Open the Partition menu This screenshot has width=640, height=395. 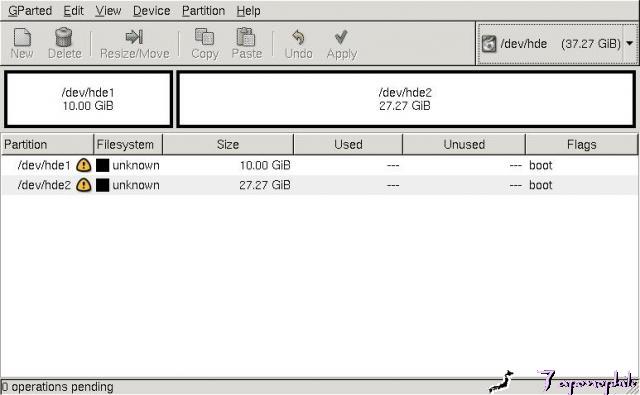click(203, 11)
